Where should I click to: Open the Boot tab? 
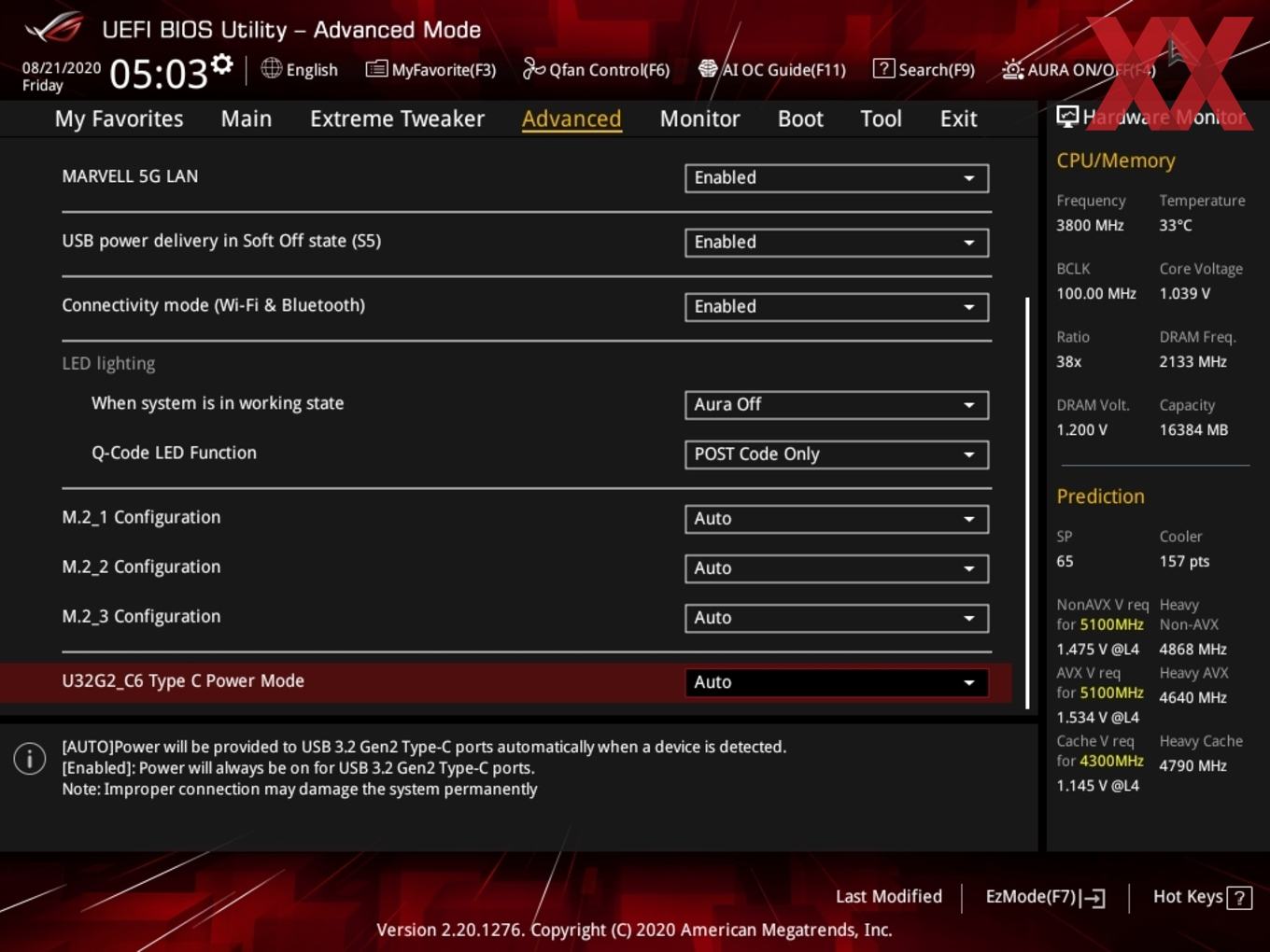click(x=800, y=119)
